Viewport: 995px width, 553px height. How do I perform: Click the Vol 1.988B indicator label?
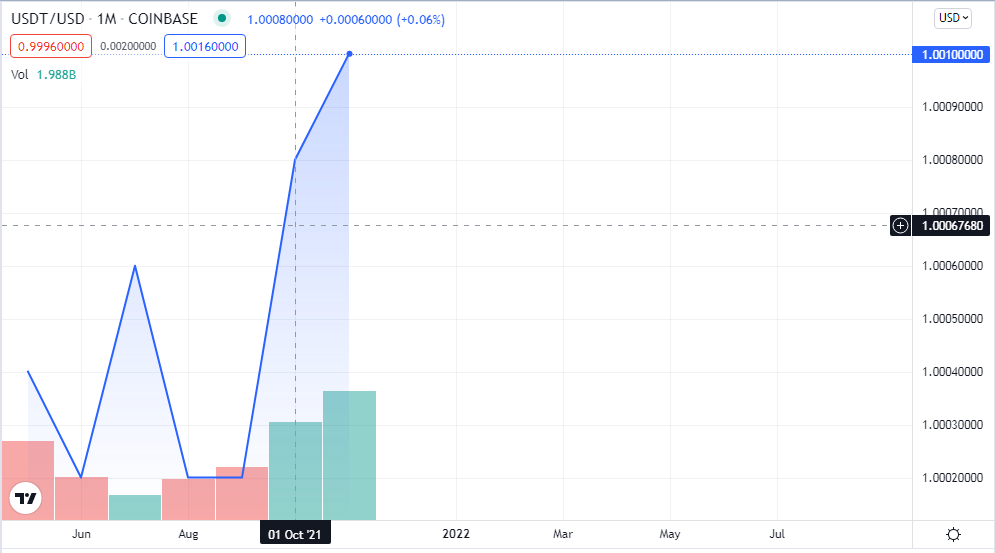coord(44,75)
